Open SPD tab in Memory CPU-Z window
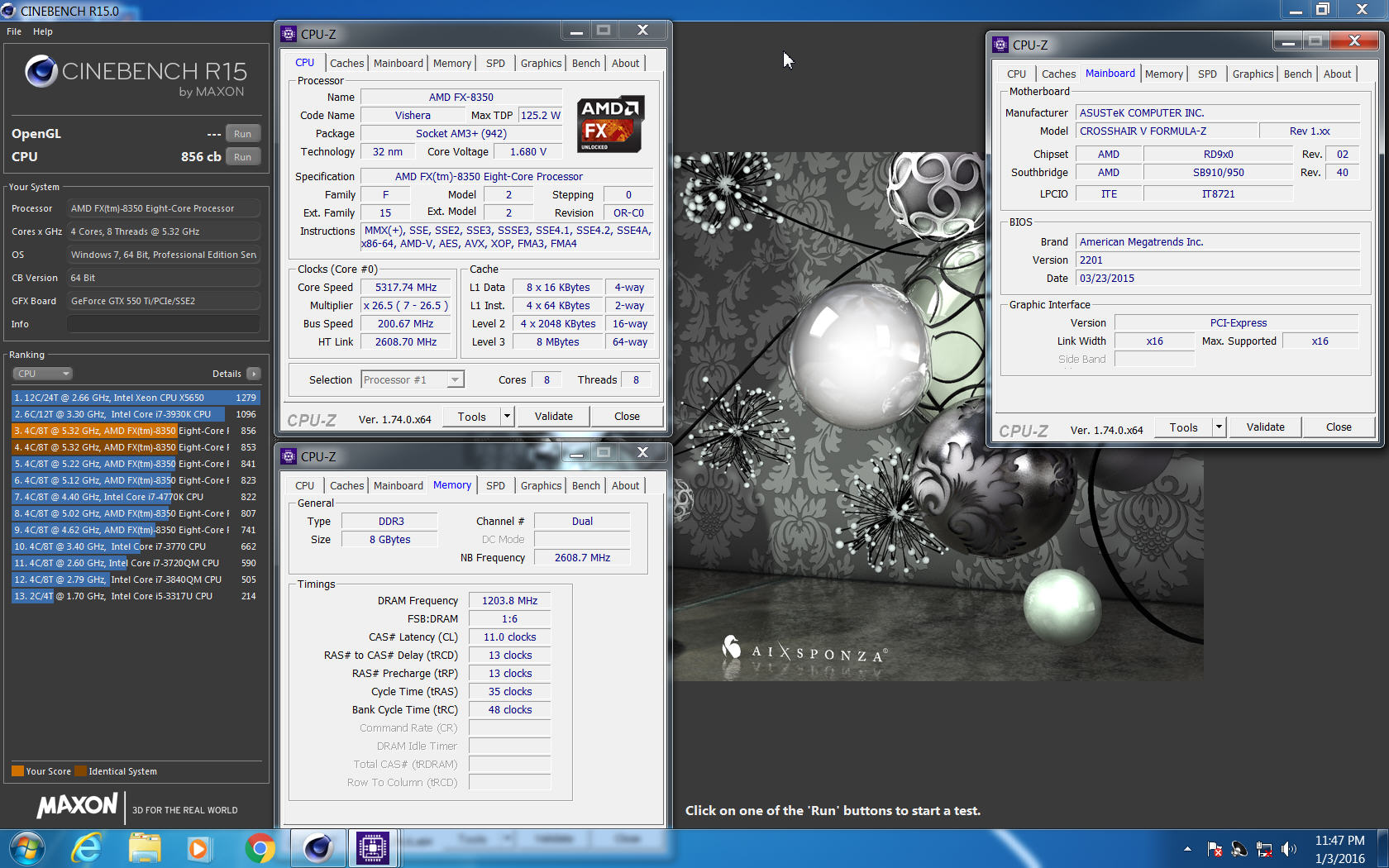 tap(495, 485)
